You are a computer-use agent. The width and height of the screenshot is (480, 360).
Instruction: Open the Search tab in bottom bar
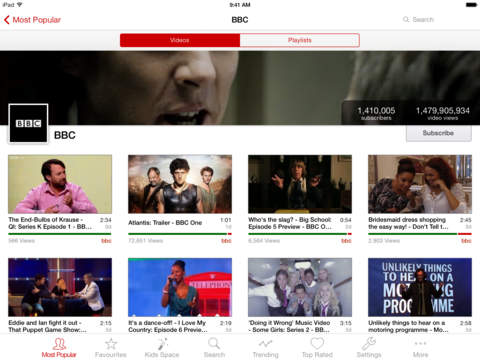214,348
